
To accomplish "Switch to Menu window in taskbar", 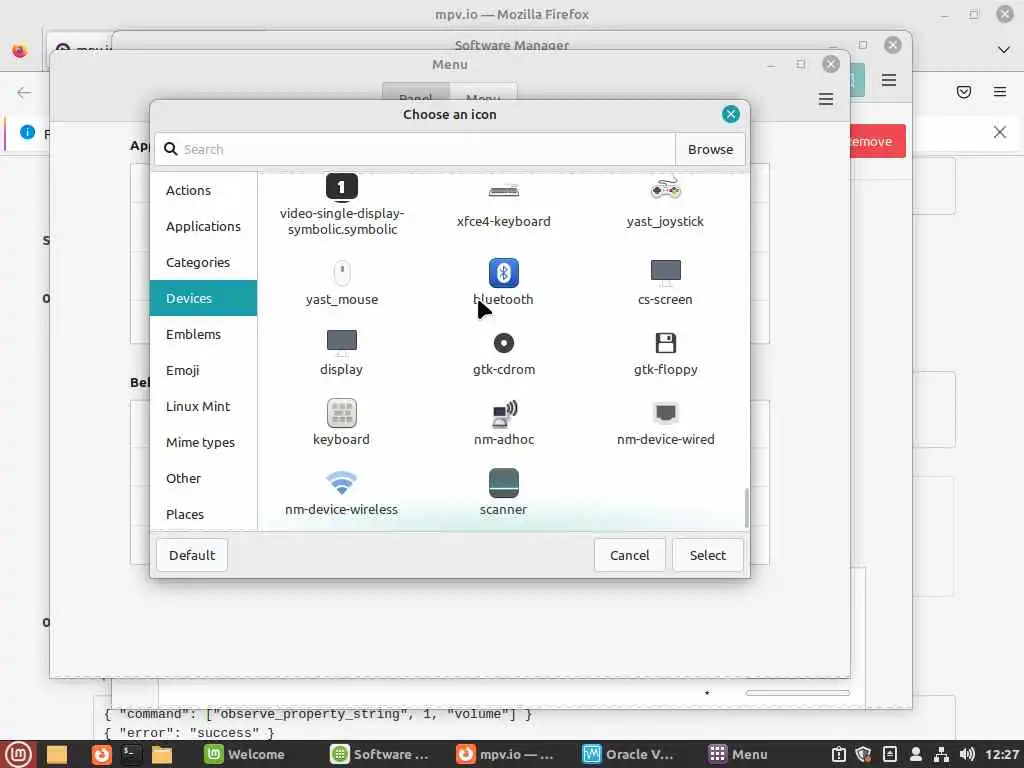I will [739, 754].
